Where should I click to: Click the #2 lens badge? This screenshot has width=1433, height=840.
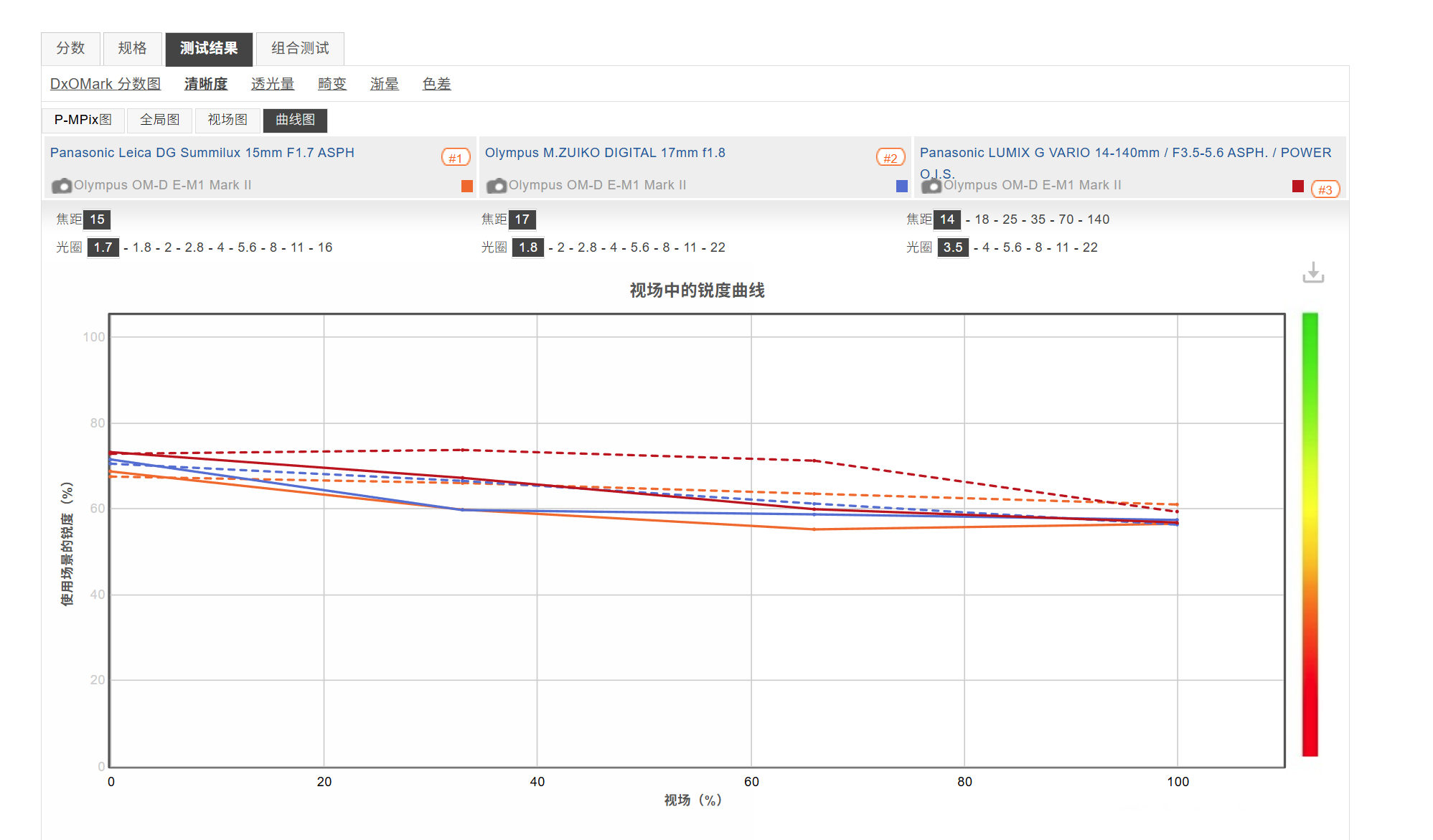pyautogui.click(x=891, y=158)
